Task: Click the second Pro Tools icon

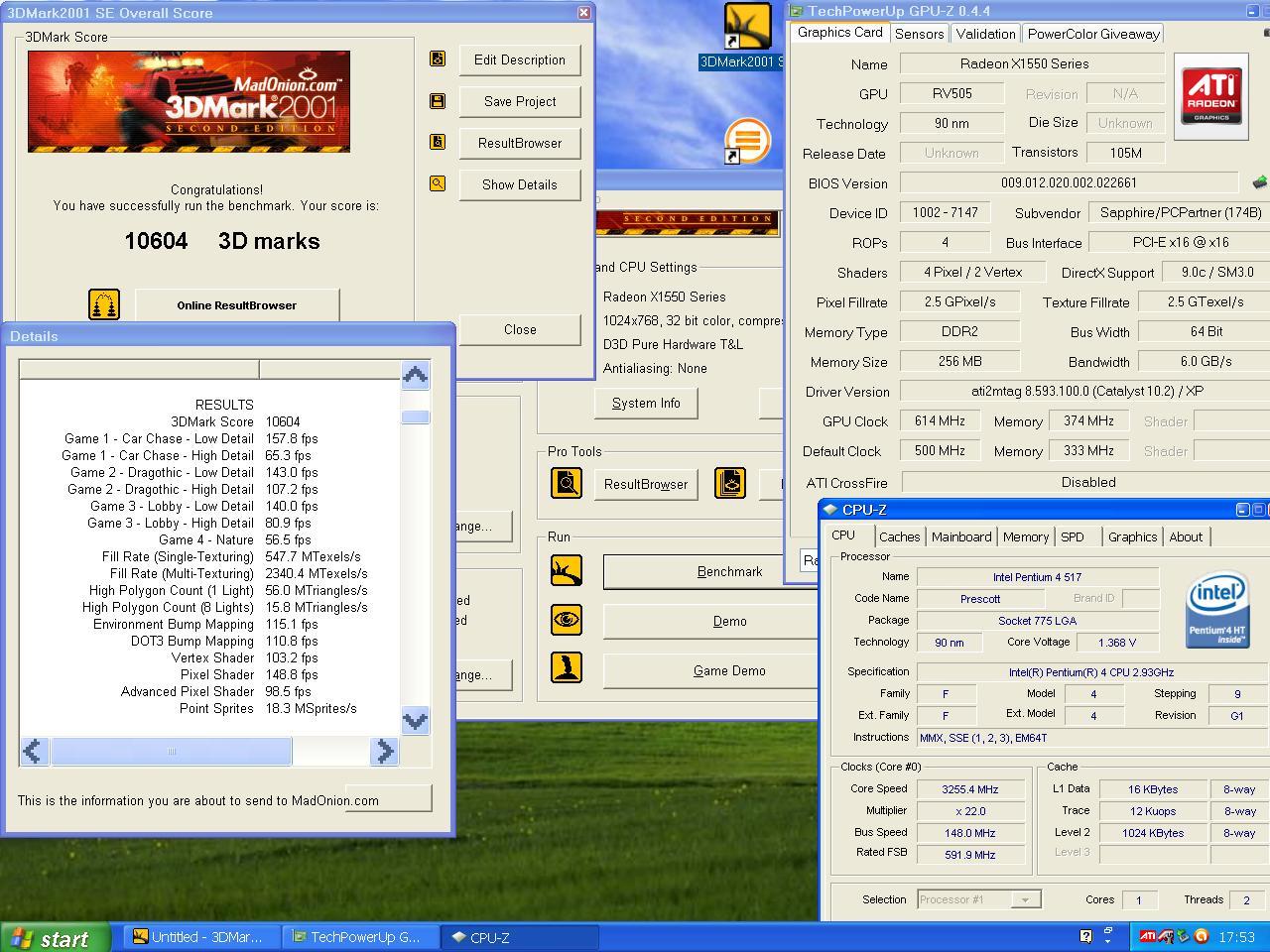Action: [x=730, y=484]
